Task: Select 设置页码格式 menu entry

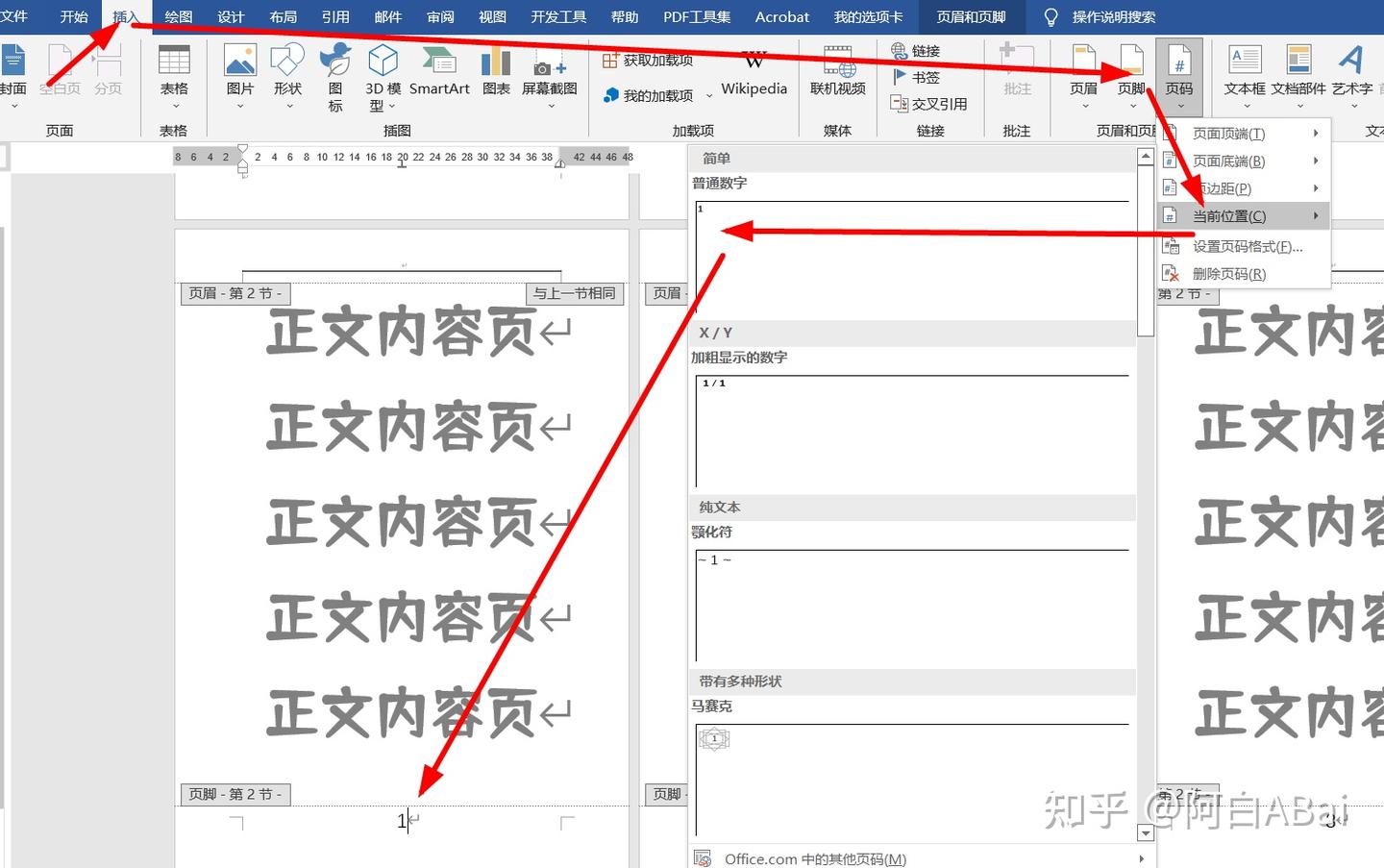Action: 1247,246
